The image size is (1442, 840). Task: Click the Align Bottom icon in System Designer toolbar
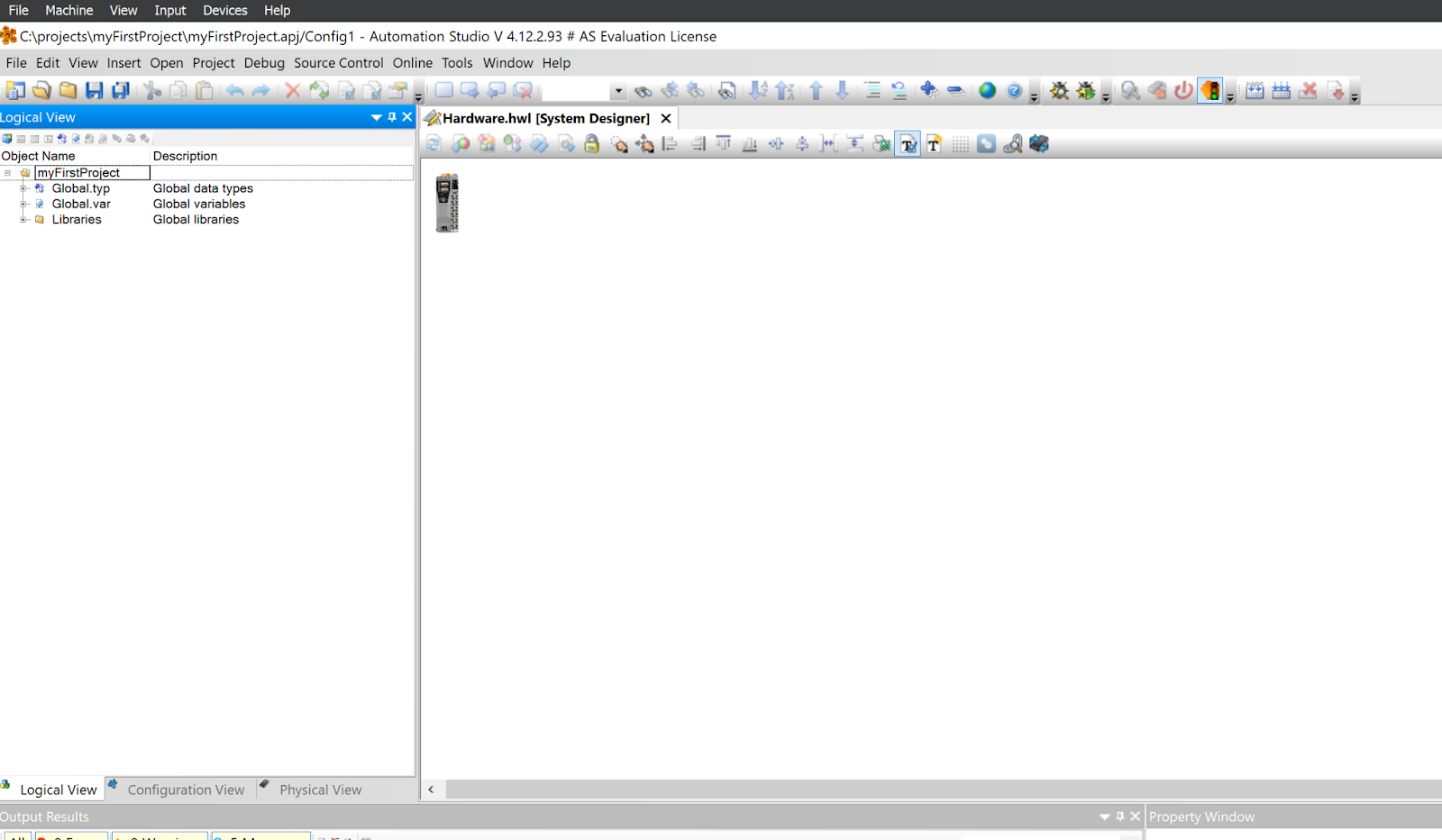pos(750,144)
